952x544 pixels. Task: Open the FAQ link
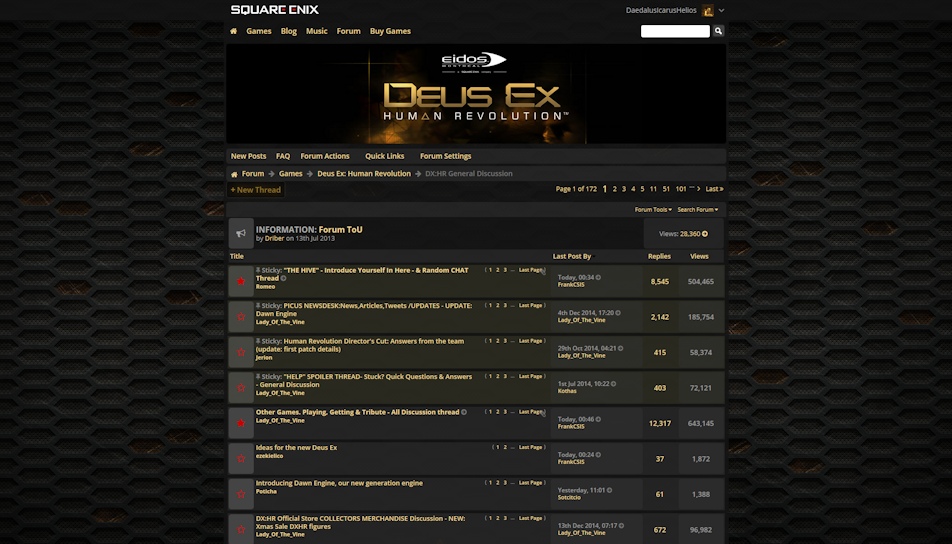click(283, 156)
